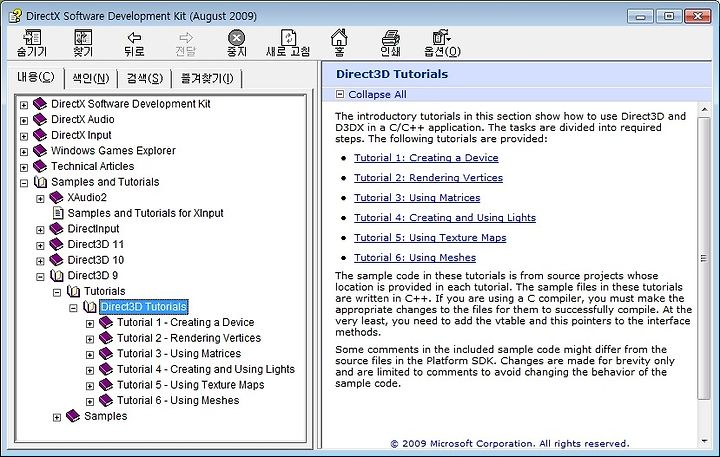This screenshot has height=457, width=720.
Task: Select the Technical Articles tree item
Action: point(92,166)
